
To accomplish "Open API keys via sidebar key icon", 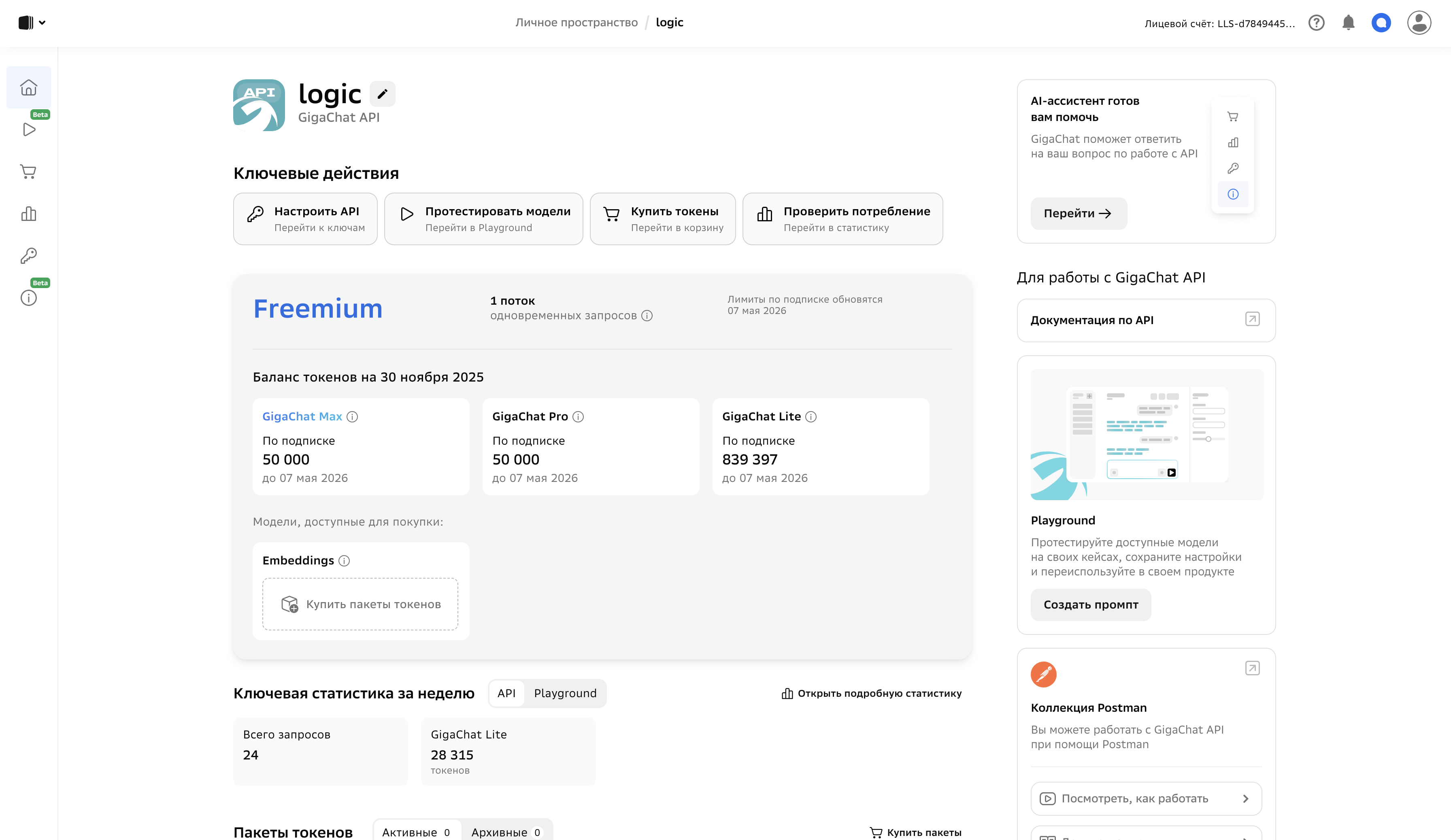I will pos(28,255).
